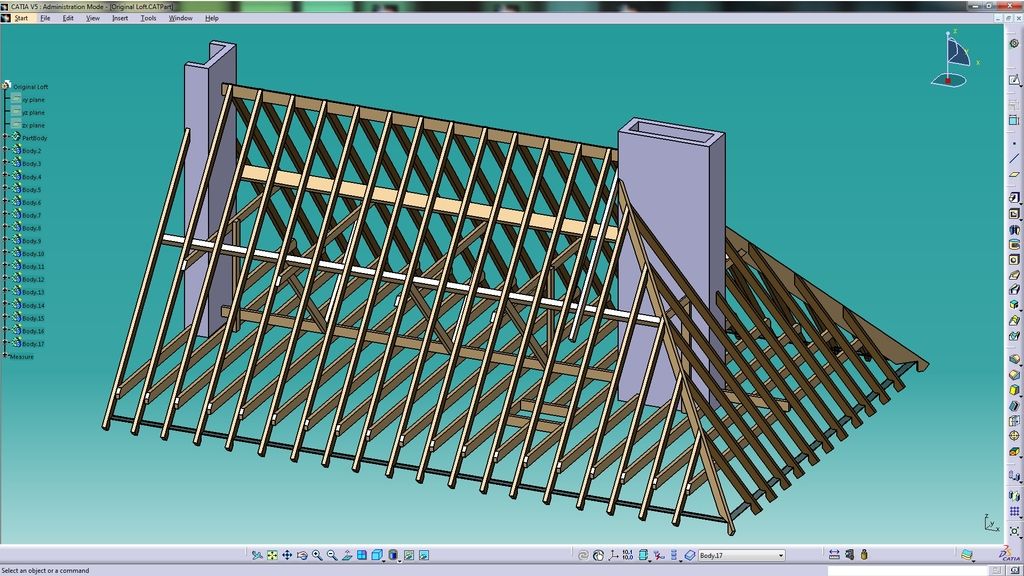Click the Swap Visible Space icon
1024x576 pixels.
click(x=424, y=555)
